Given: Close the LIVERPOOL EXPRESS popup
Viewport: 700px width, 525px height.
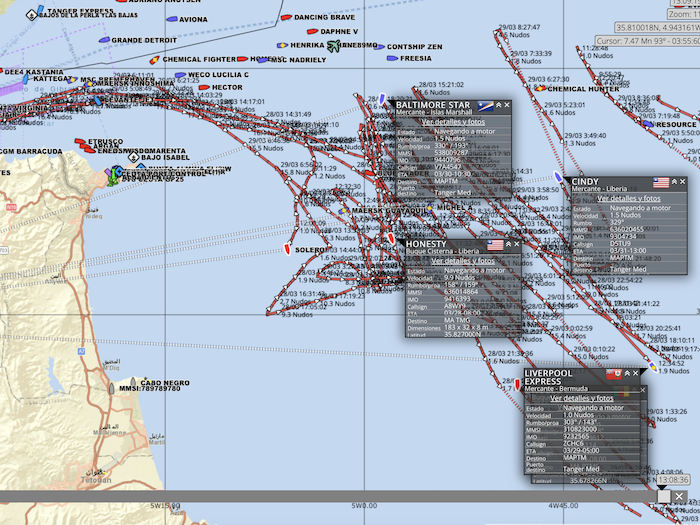Looking at the screenshot, I should (x=635, y=373).
